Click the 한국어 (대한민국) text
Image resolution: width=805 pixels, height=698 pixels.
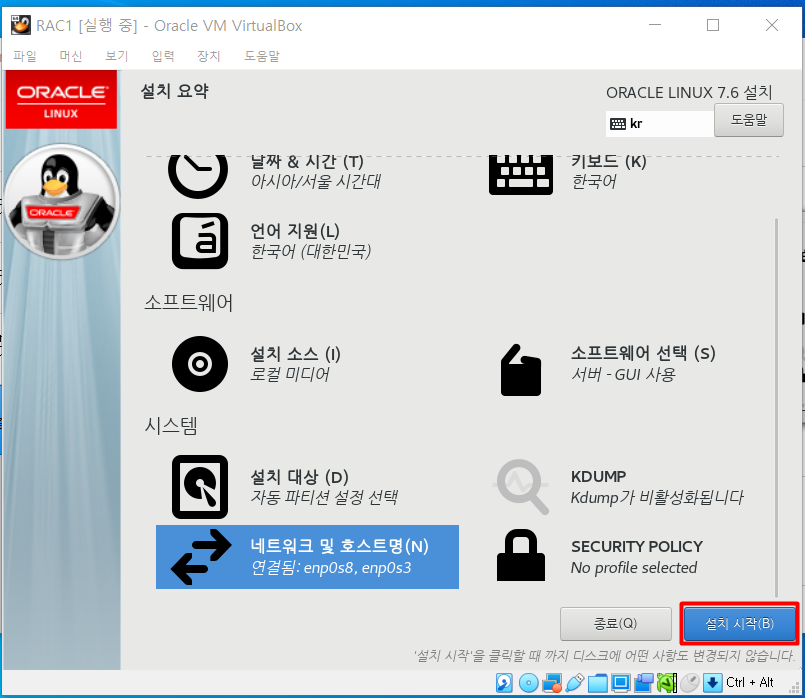311,252
